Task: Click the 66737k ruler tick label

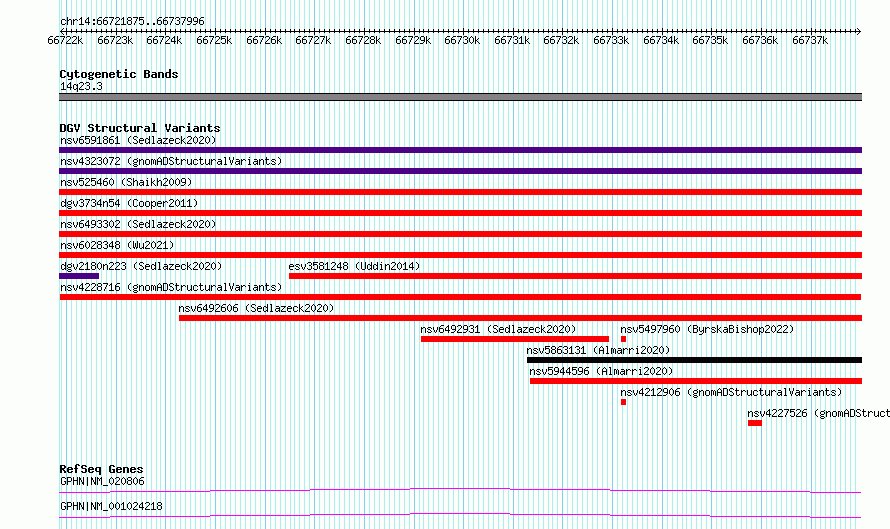Action: 810,40
